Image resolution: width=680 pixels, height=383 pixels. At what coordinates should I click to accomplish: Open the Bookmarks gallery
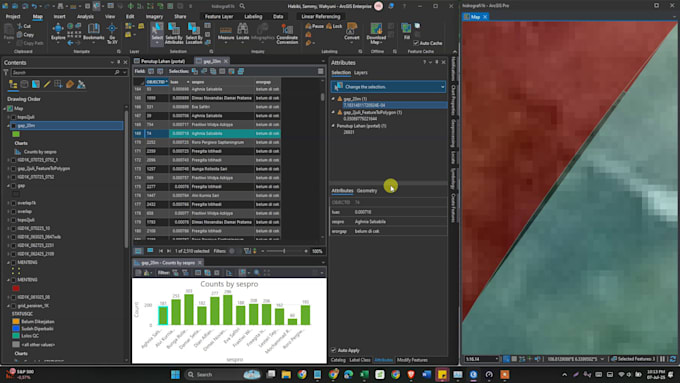(94, 33)
